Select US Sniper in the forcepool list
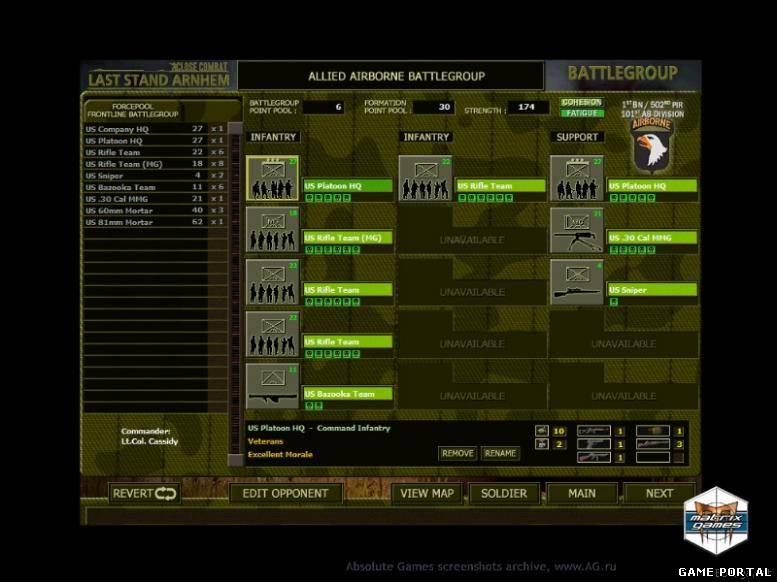Image resolution: width=777 pixels, height=582 pixels. click(155, 175)
